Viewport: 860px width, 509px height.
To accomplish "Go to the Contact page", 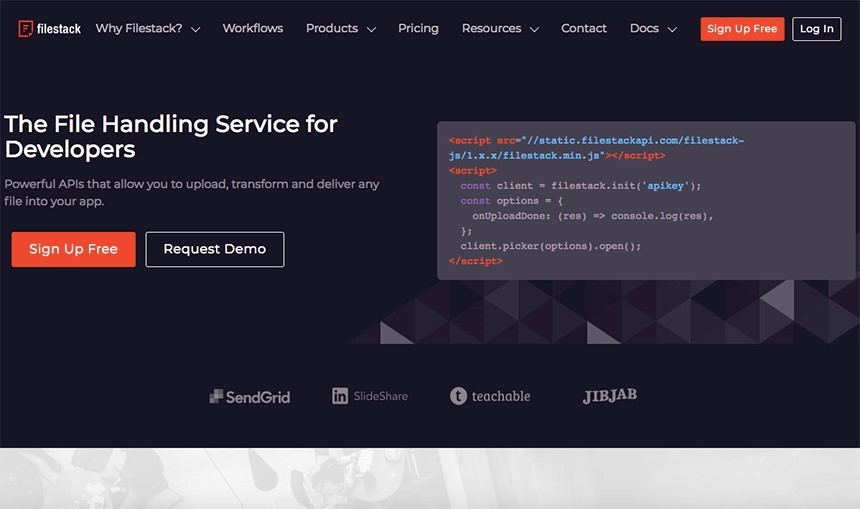I will [584, 29].
